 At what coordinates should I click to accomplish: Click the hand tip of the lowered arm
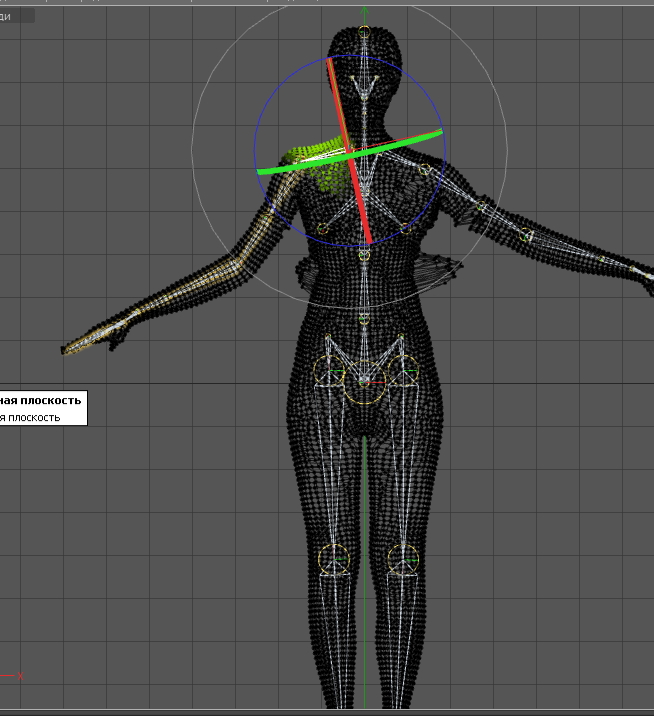68,349
